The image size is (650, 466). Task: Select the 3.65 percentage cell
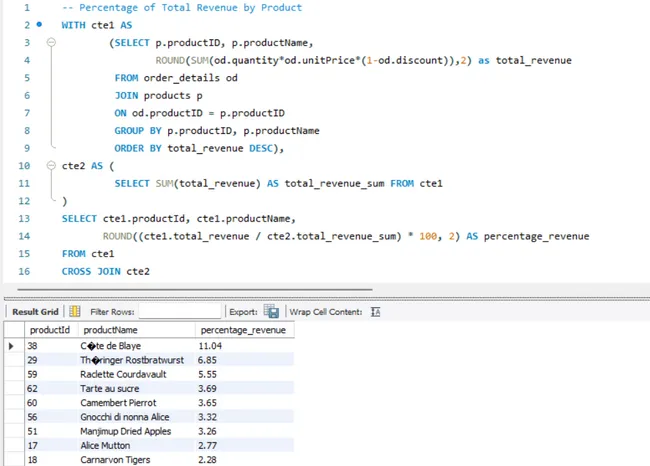click(x=245, y=403)
